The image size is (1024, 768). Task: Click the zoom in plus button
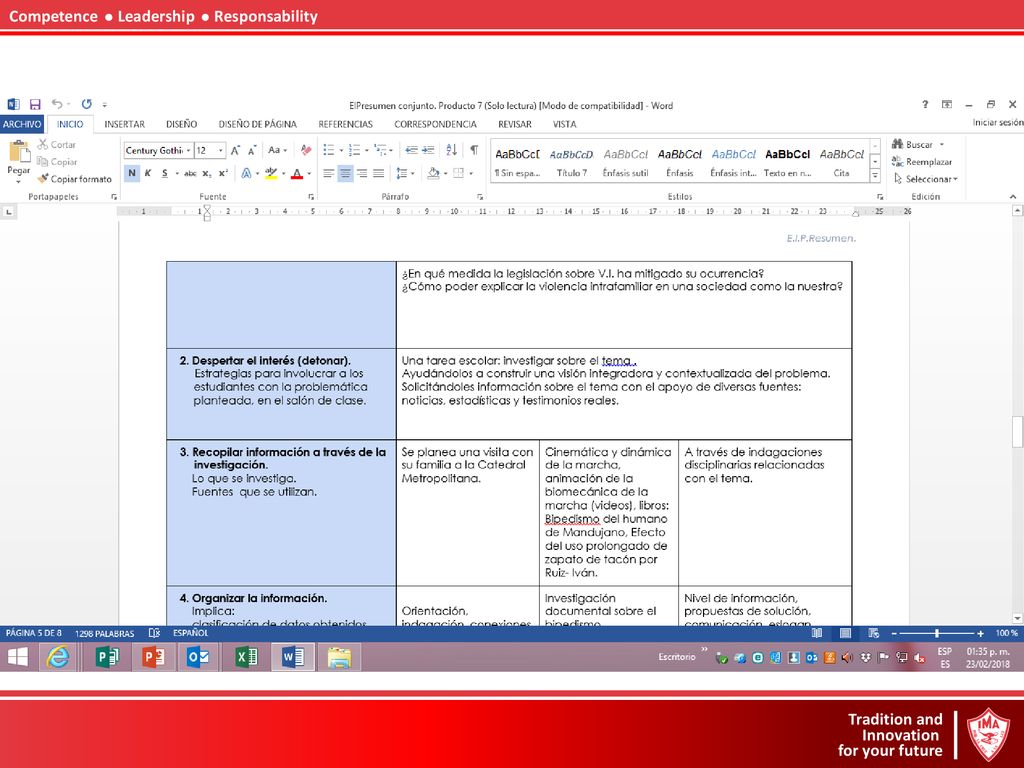(x=980, y=633)
